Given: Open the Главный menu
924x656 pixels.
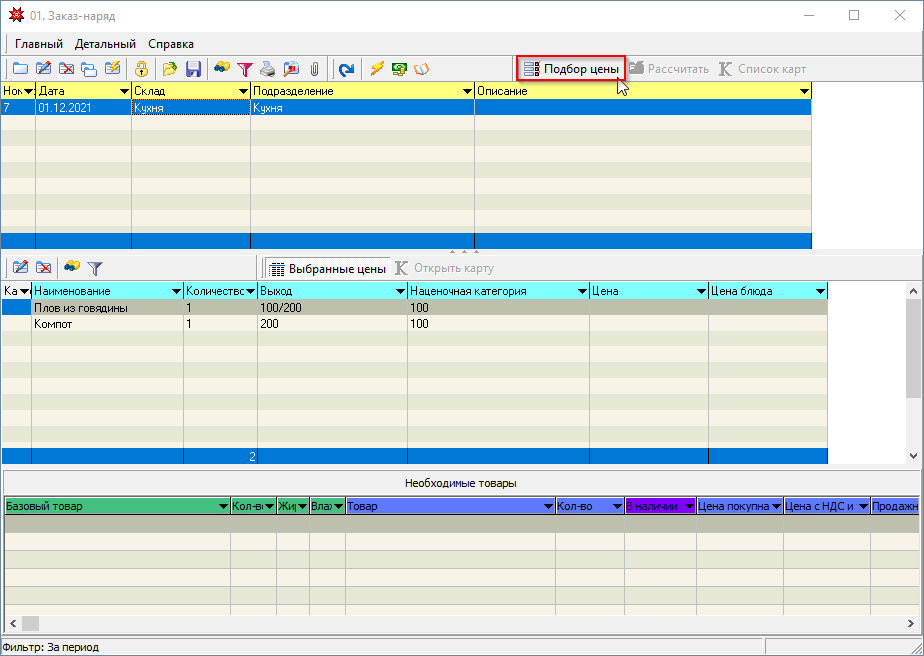Looking at the screenshot, I should point(39,44).
